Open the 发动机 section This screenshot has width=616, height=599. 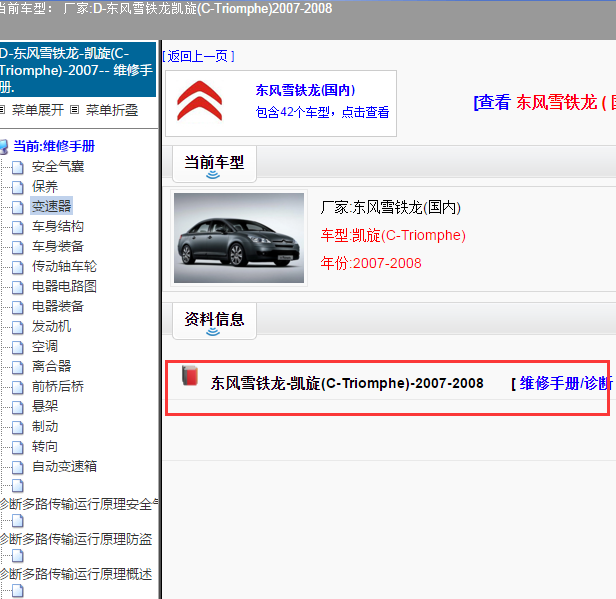[x=51, y=326]
